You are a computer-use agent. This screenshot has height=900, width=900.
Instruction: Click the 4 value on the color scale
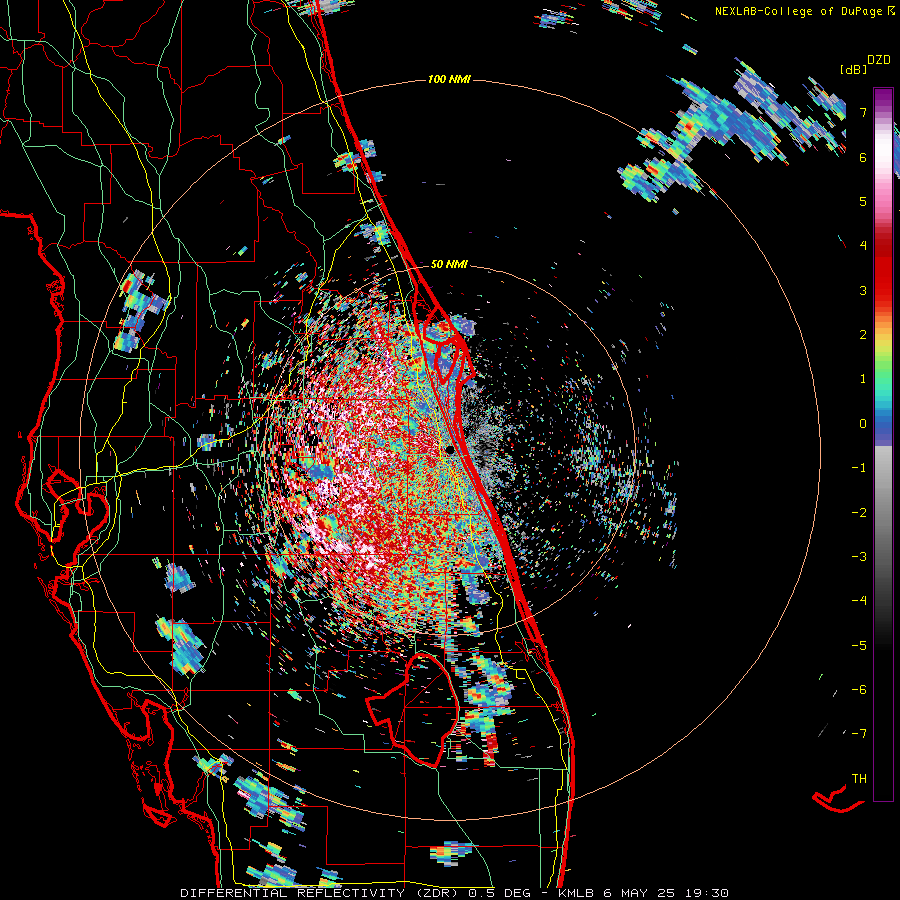pos(863,246)
